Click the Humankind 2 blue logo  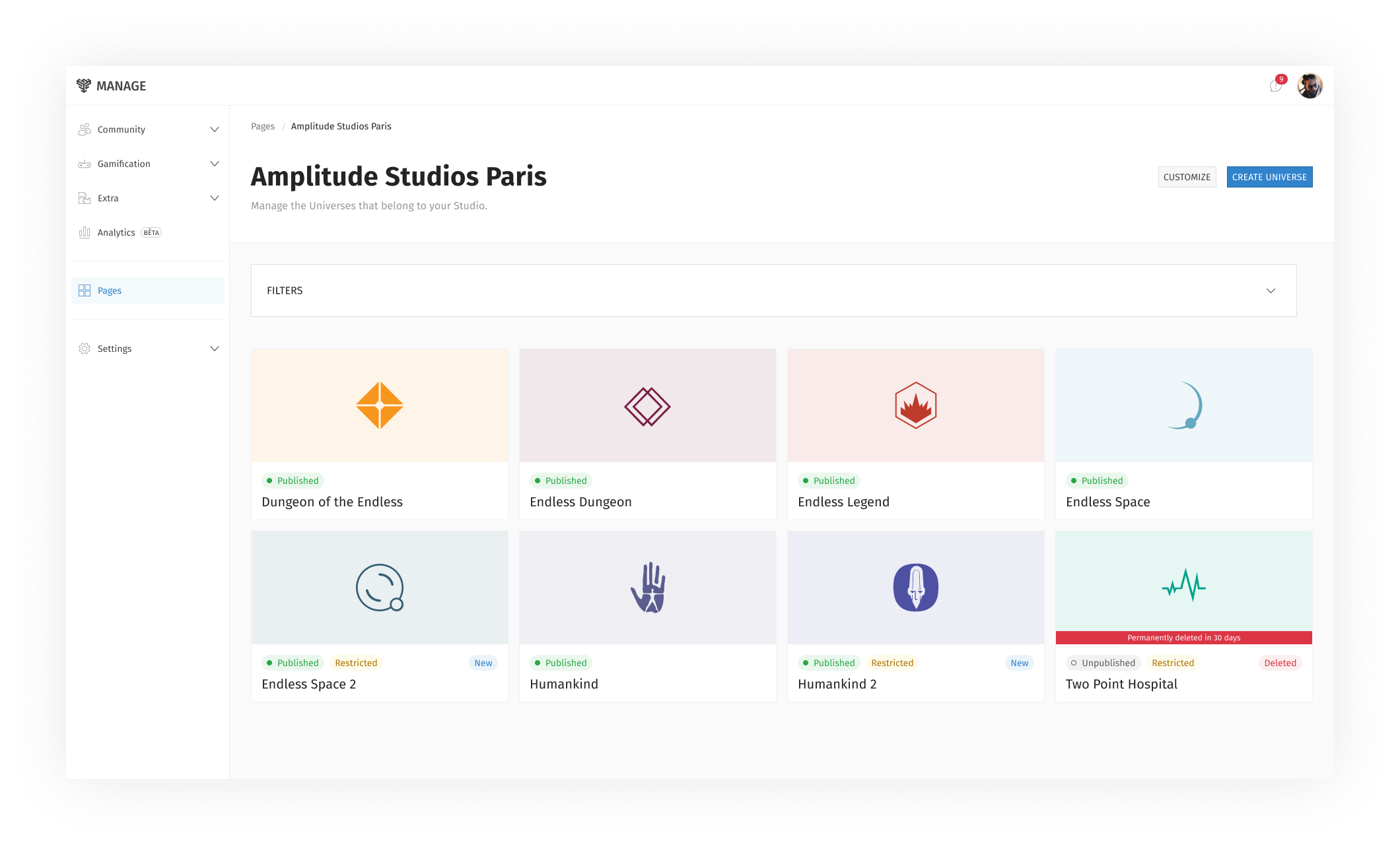pos(916,588)
